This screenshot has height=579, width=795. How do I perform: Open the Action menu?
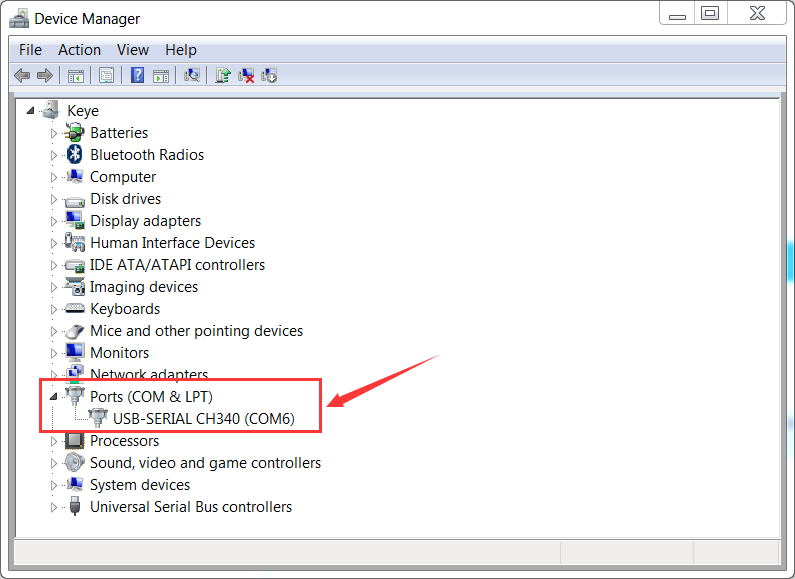(x=79, y=50)
